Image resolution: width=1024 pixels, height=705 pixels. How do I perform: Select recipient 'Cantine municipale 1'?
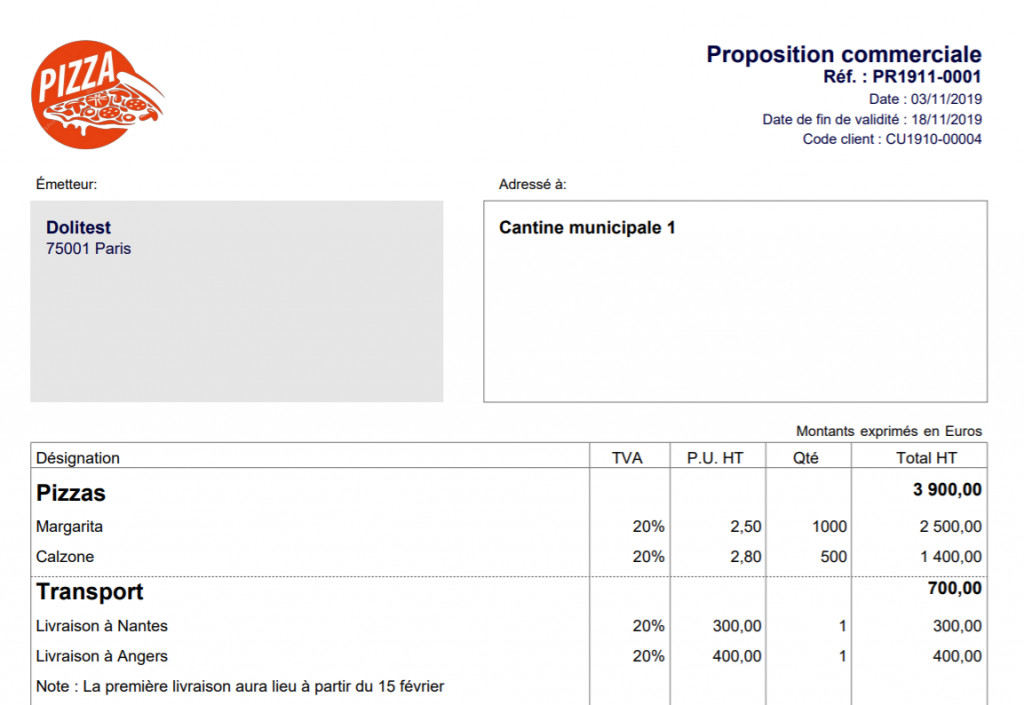pos(586,227)
